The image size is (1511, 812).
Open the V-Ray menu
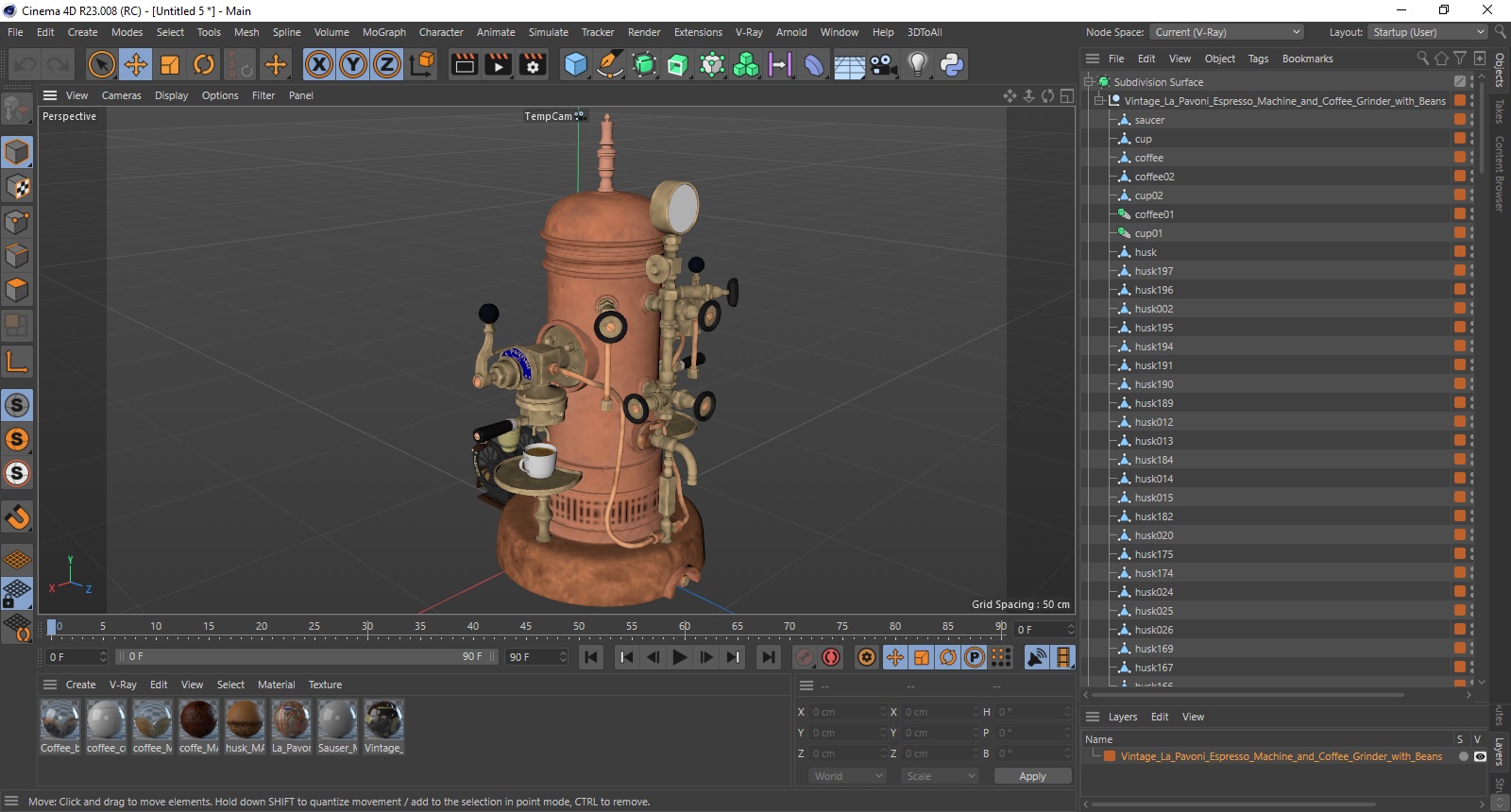coord(749,32)
